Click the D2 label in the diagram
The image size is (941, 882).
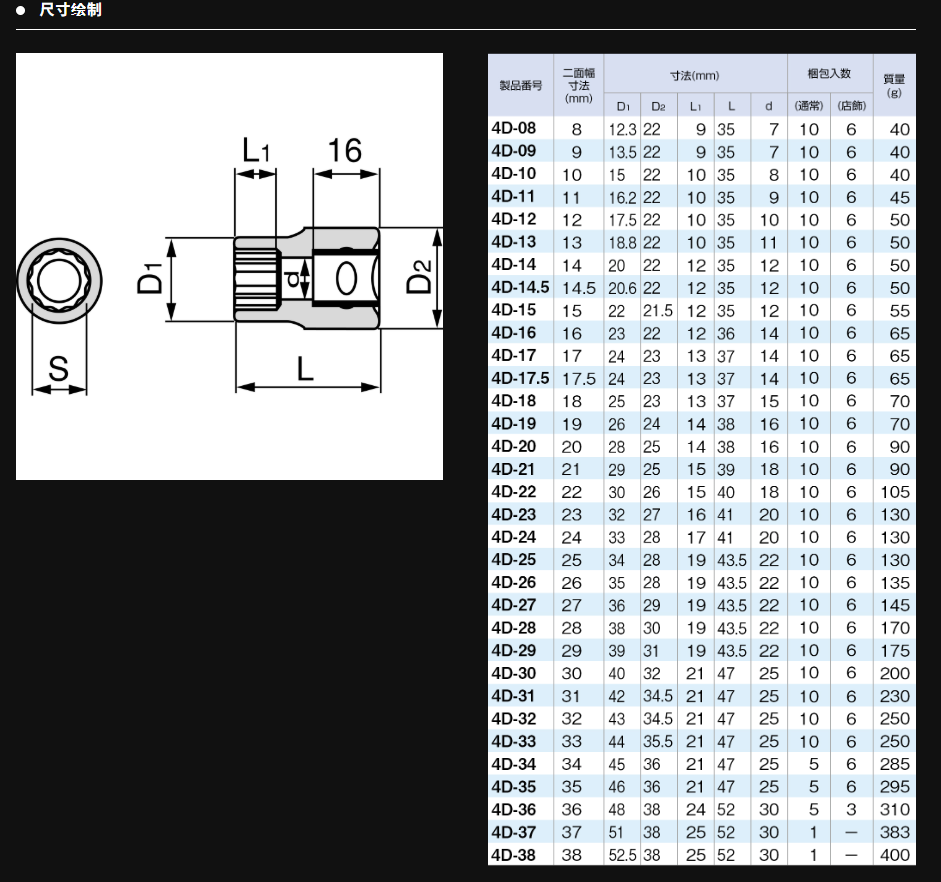420,277
